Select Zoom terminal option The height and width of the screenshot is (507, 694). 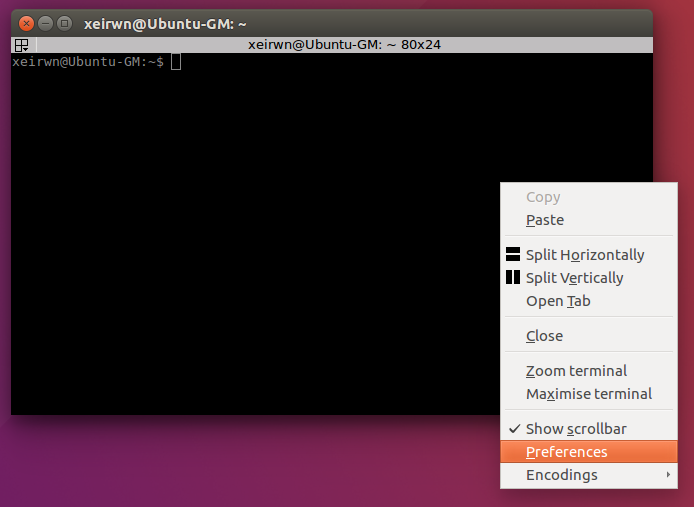coord(589,371)
